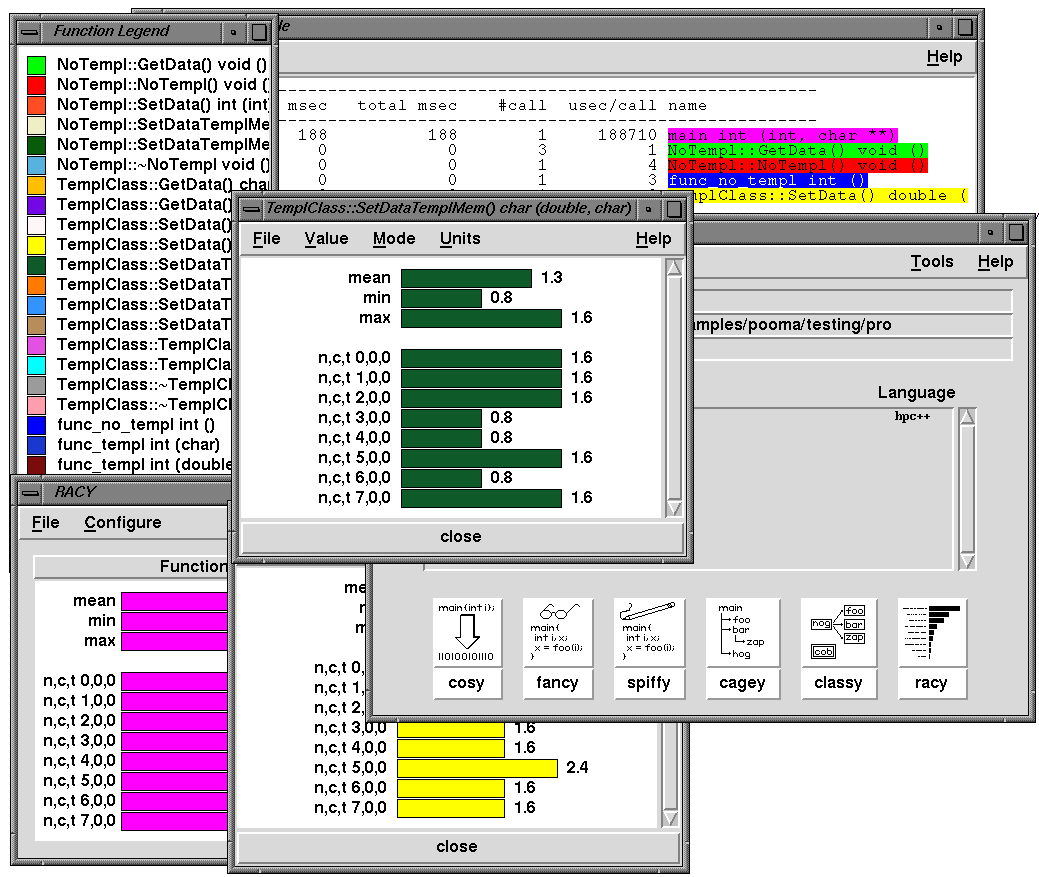Open File menu in SetDataTemplMem window
The height and width of the screenshot is (877, 1039).
click(x=266, y=238)
